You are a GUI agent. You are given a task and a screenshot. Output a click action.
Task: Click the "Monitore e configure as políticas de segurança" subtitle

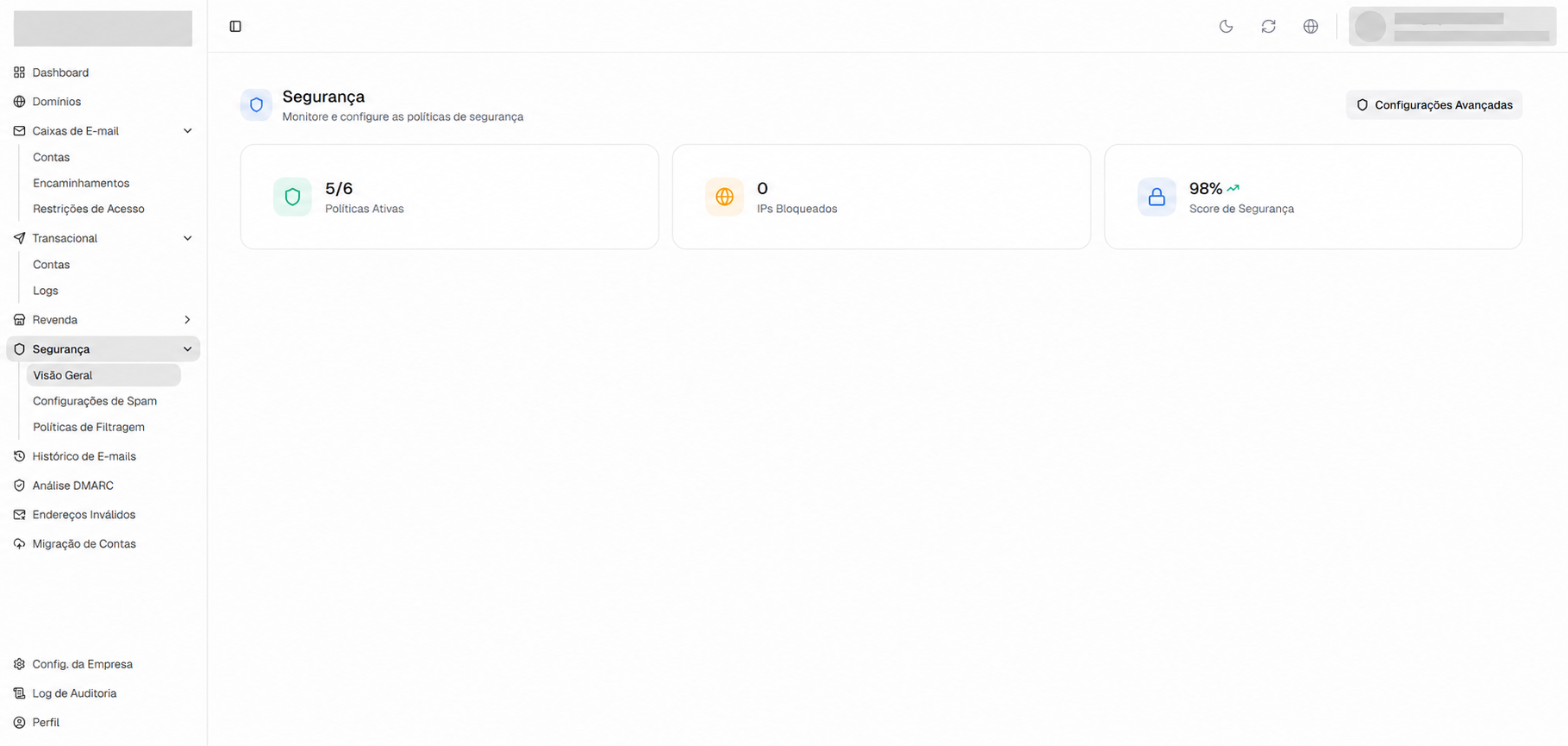coord(403,116)
